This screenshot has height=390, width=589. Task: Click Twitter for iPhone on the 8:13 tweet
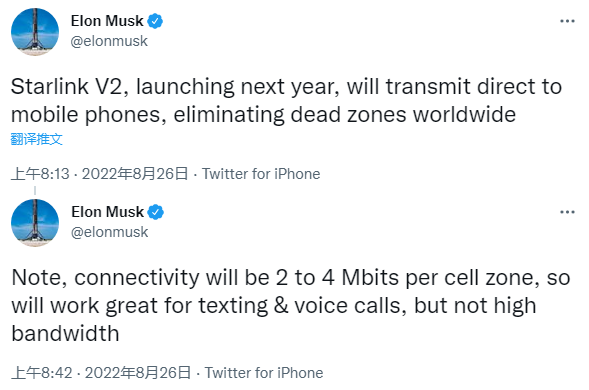(x=261, y=174)
